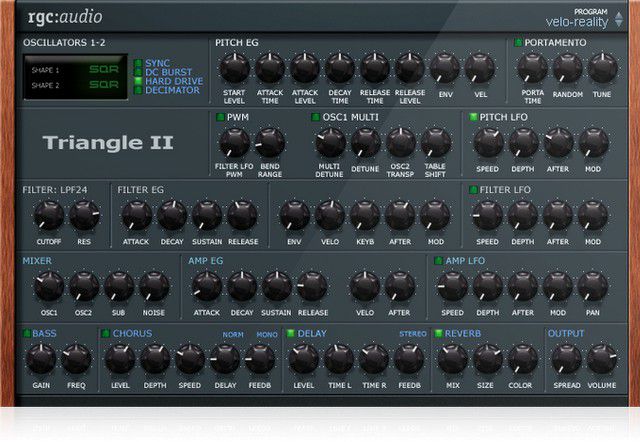Viewport: 640px width, 442px height.
Task: Click the Pitch EG RELEASE LEVEL knob
Action: [410, 68]
